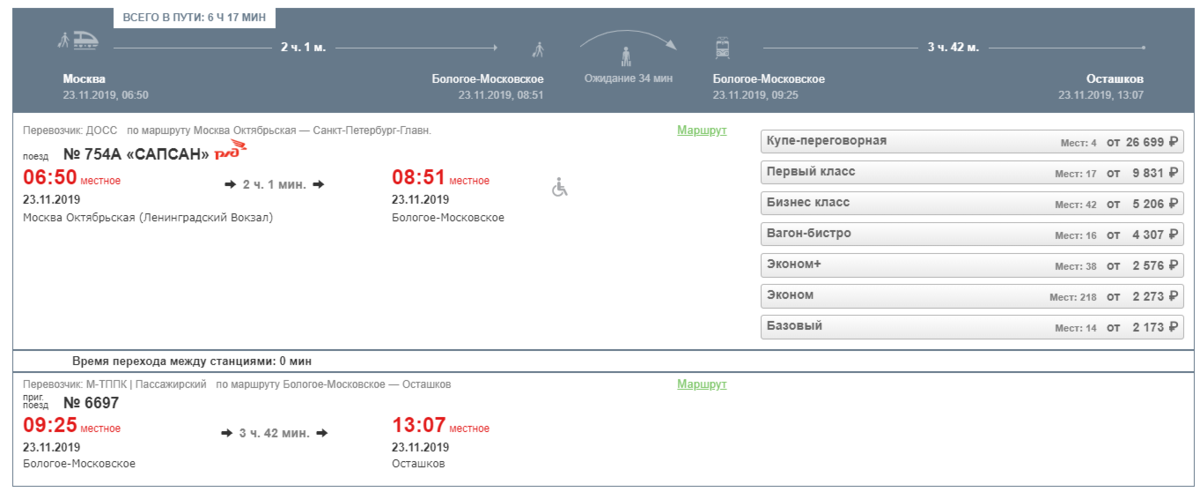Click train number № 754A «САПСАН»

click(136, 154)
